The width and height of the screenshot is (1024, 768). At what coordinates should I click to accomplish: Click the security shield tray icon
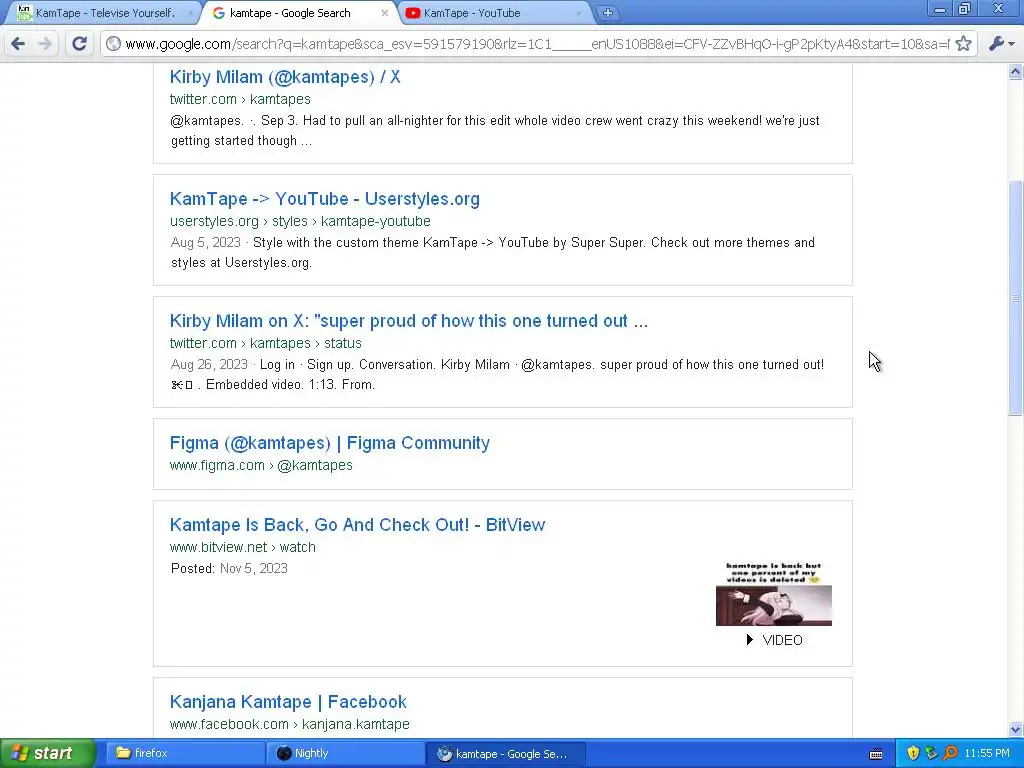tap(913, 754)
